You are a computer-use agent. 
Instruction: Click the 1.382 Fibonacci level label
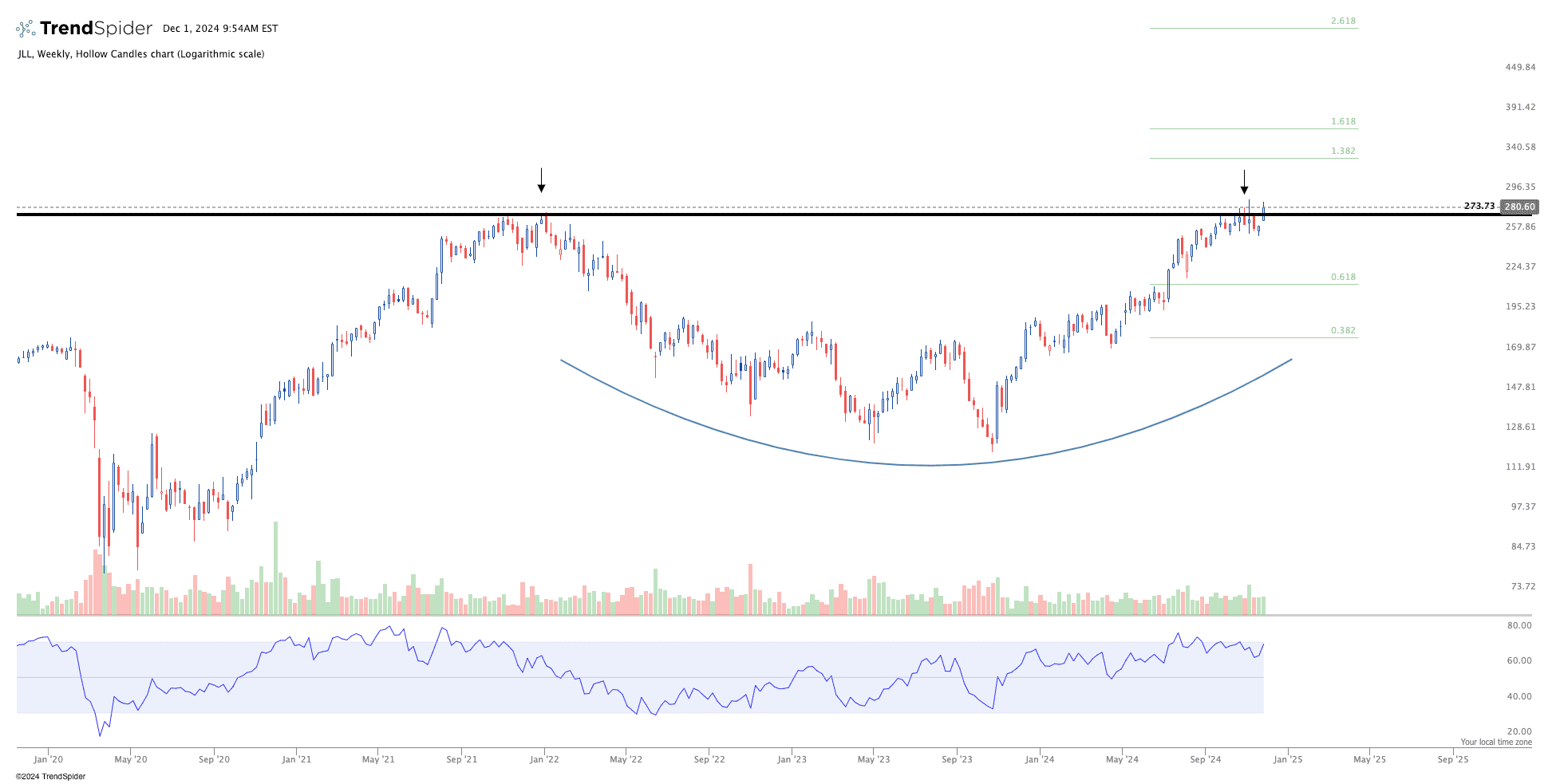(1343, 151)
